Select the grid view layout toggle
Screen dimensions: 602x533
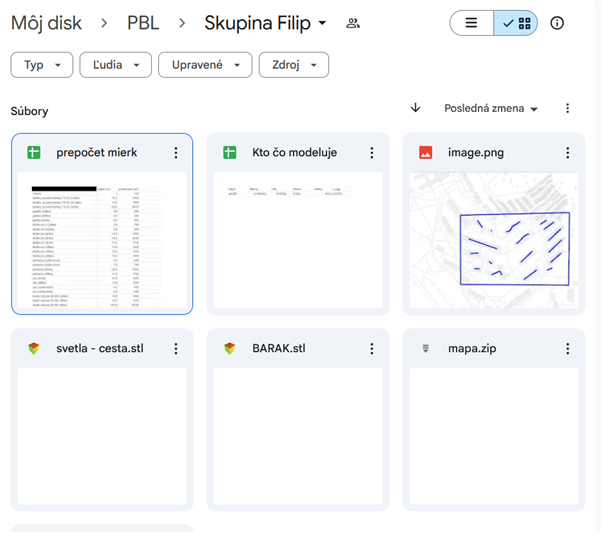(x=516, y=23)
